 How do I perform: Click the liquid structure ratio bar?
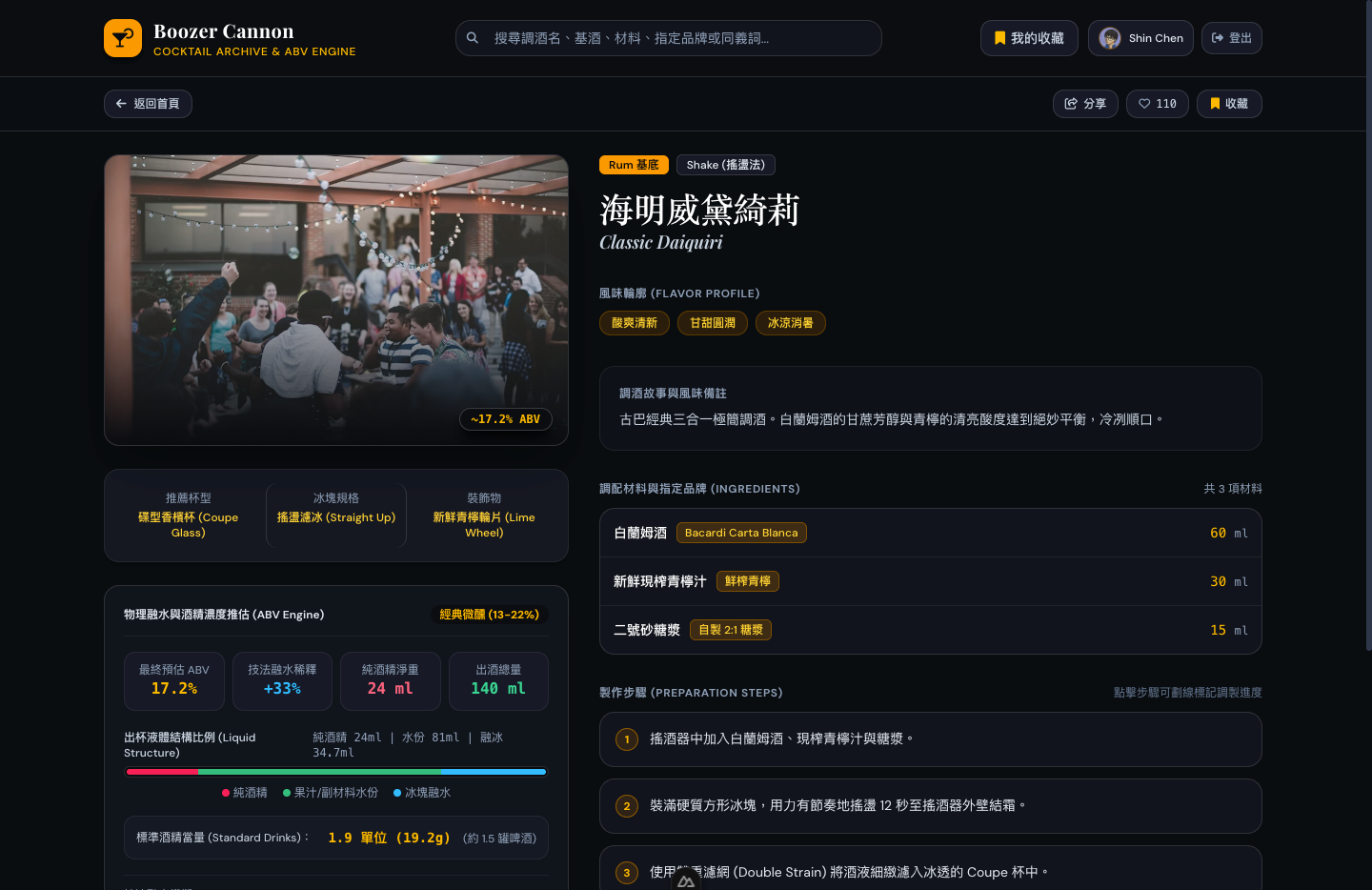tap(336, 772)
